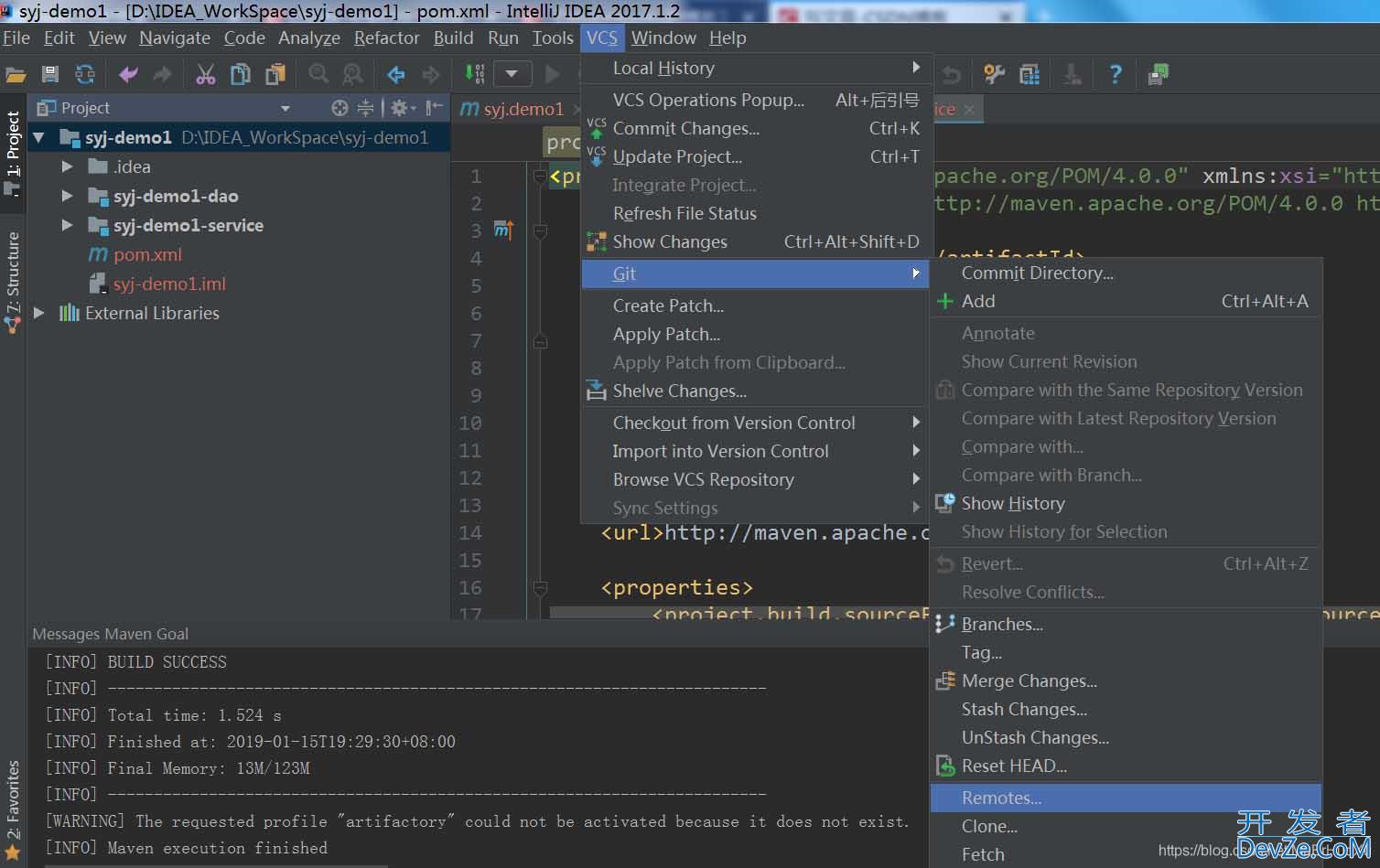Expand Browse VCS Repository submenu
This screenshot has width=1380, height=868.
coord(755,480)
